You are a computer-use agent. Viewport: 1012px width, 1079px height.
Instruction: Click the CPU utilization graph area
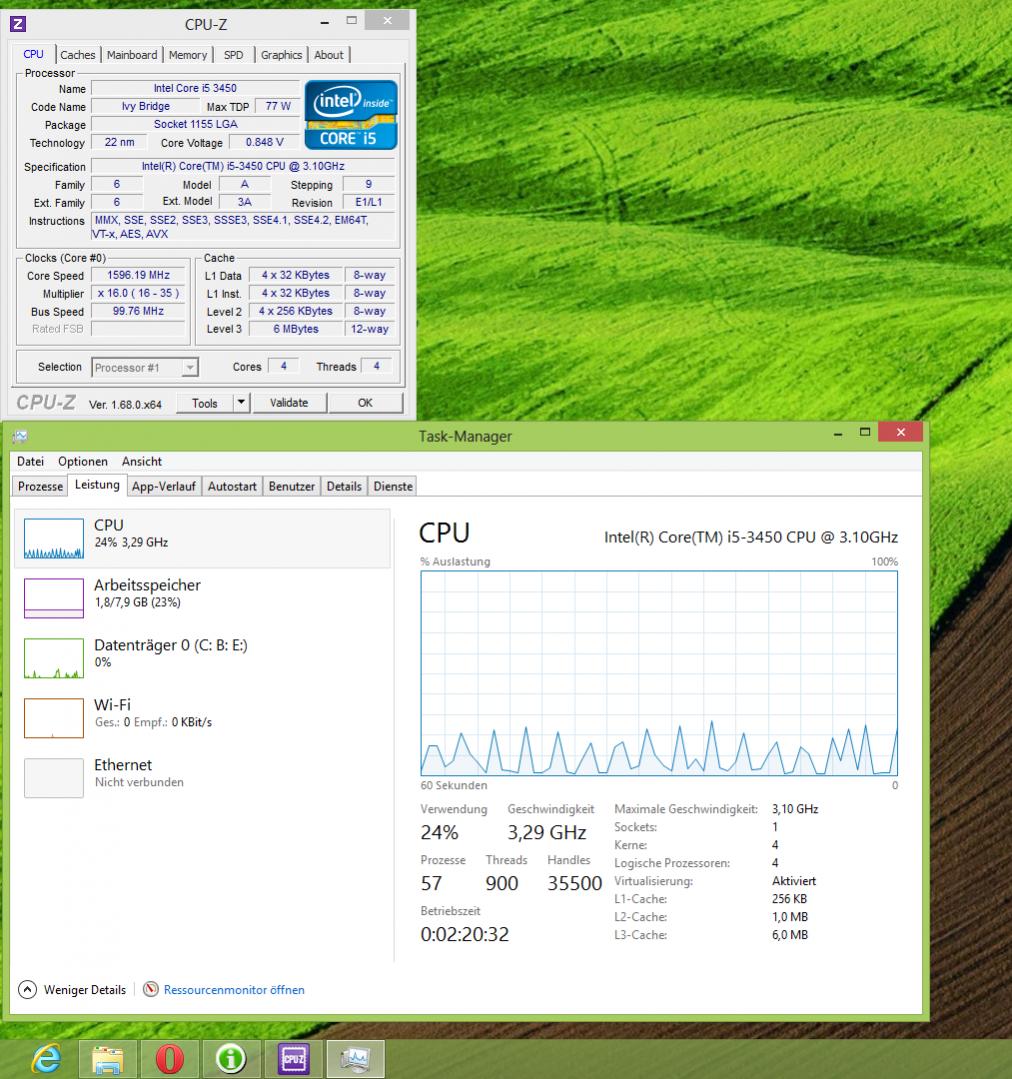[x=659, y=673]
